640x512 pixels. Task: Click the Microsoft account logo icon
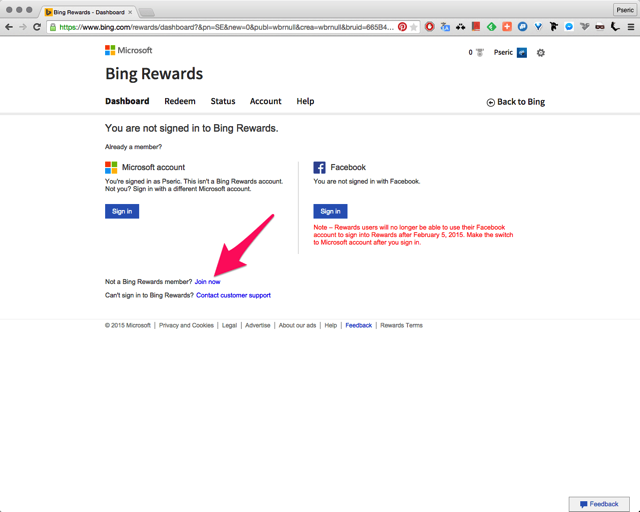tap(111, 167)
